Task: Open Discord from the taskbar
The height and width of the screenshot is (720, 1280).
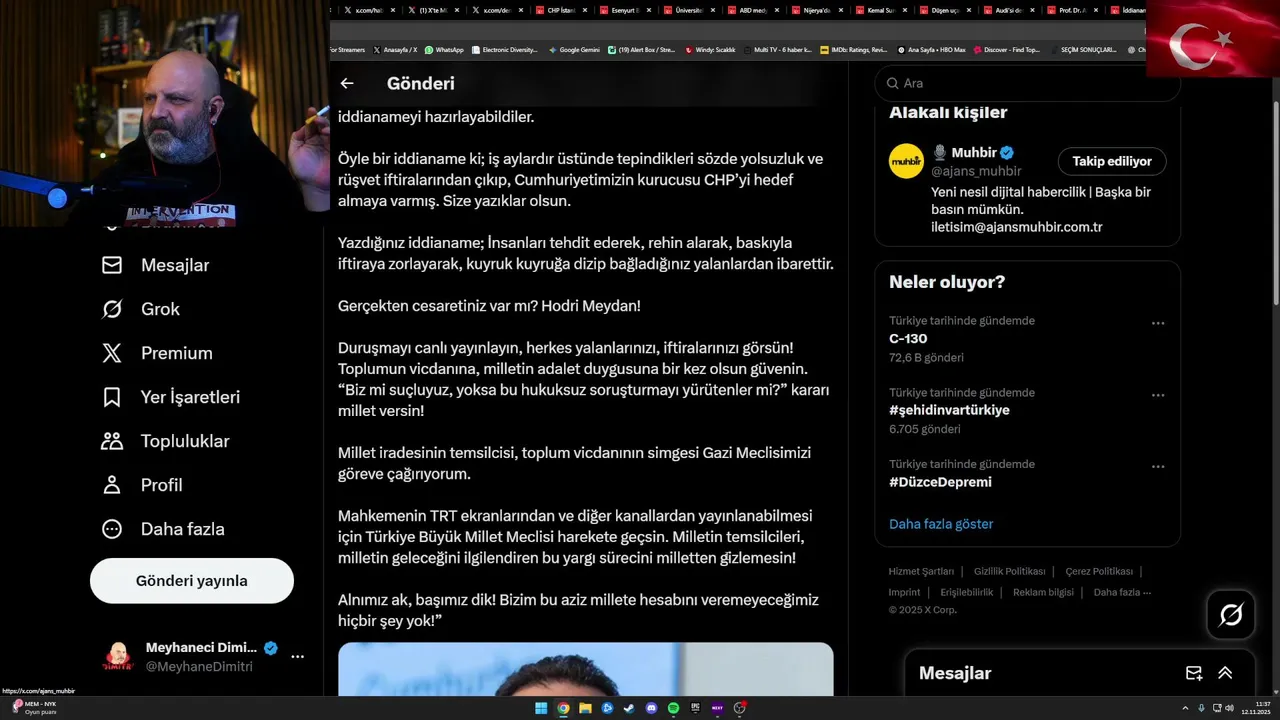Action: click(x=651, y=708)
